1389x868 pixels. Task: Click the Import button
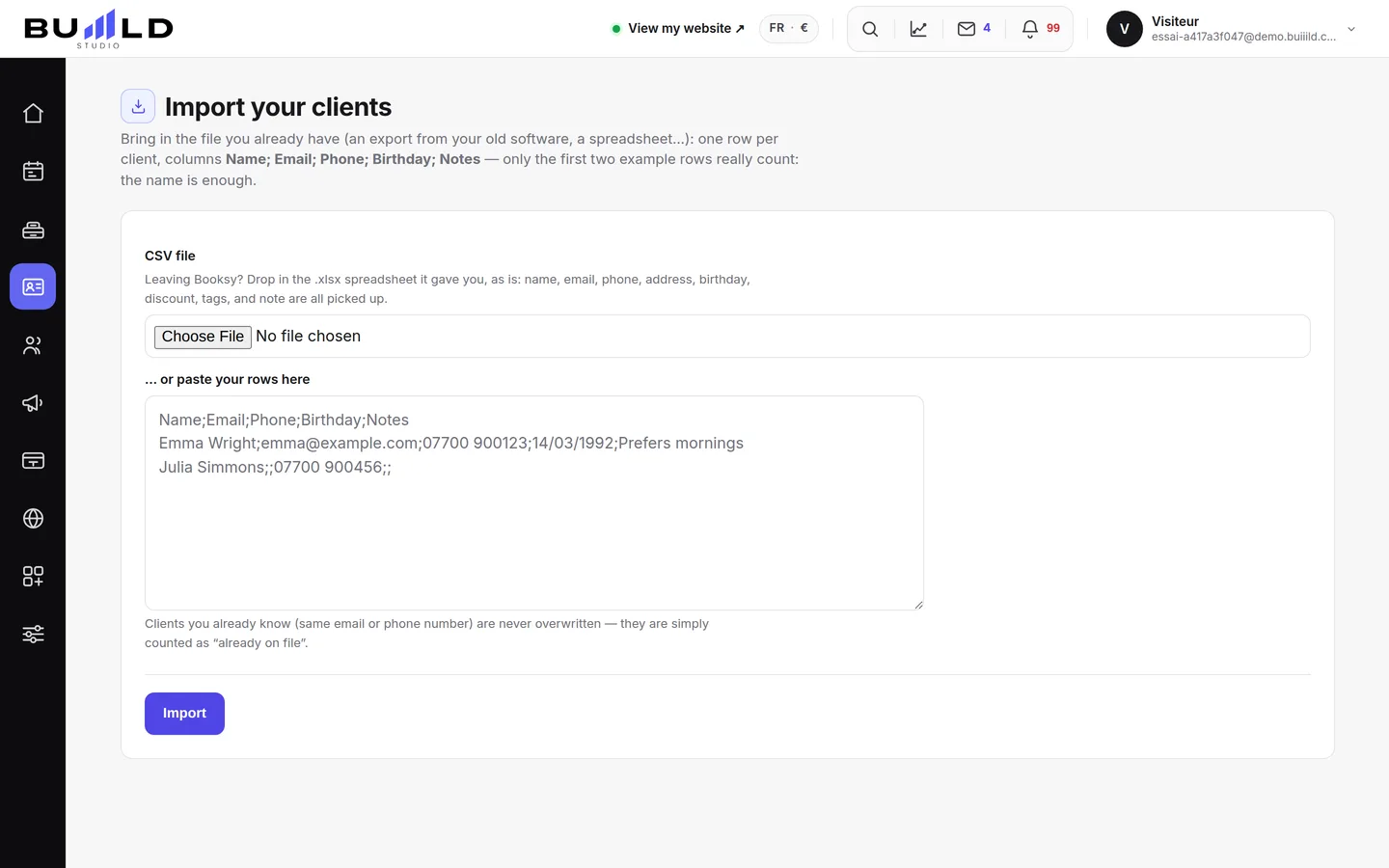coord(184,714)
